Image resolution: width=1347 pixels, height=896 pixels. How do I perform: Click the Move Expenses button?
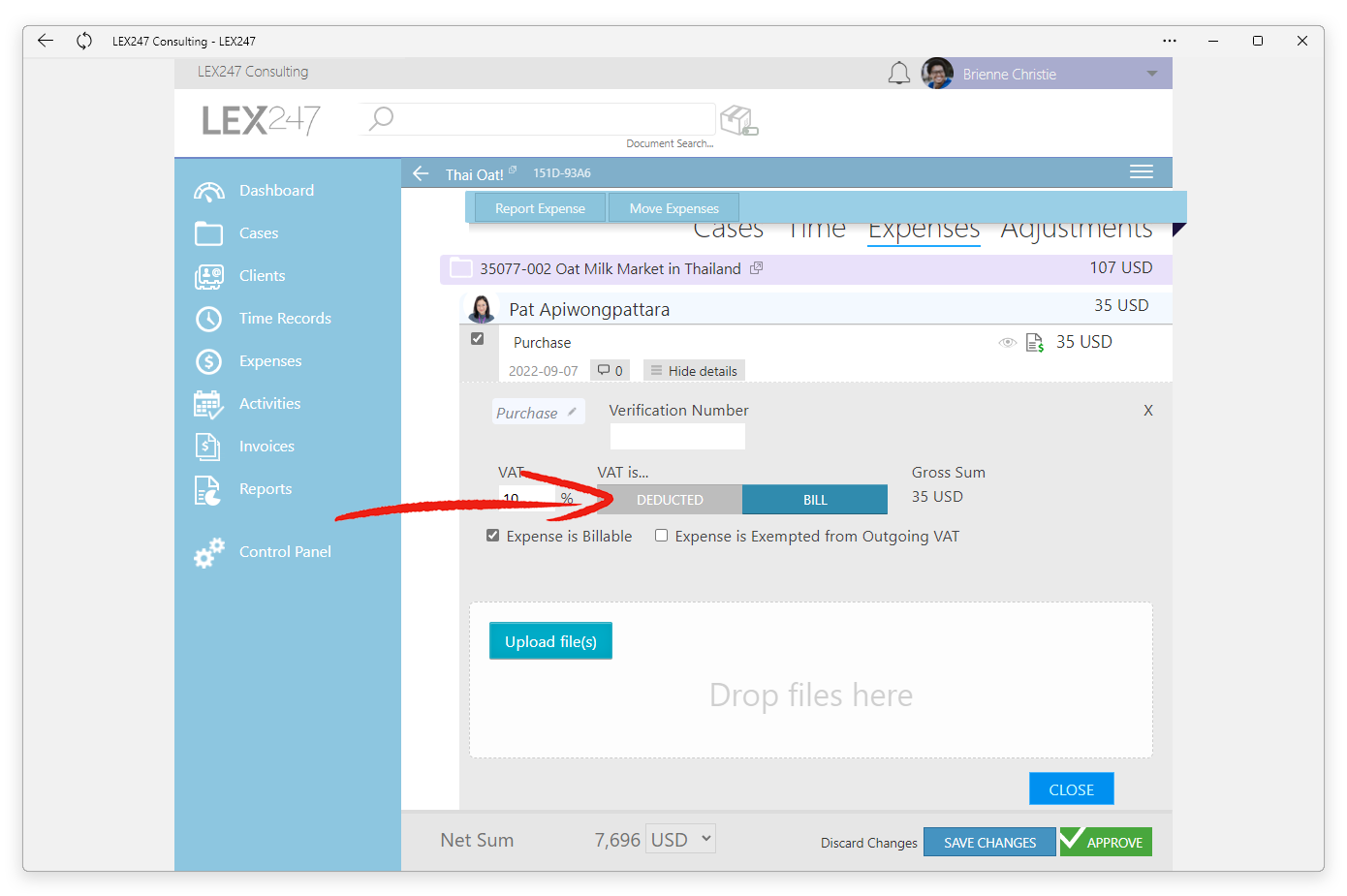(673, 208)
